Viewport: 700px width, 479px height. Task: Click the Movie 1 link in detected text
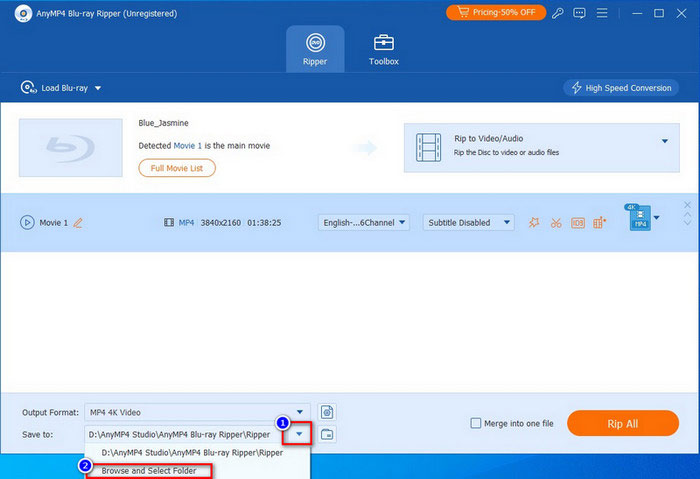click(188, 146)
